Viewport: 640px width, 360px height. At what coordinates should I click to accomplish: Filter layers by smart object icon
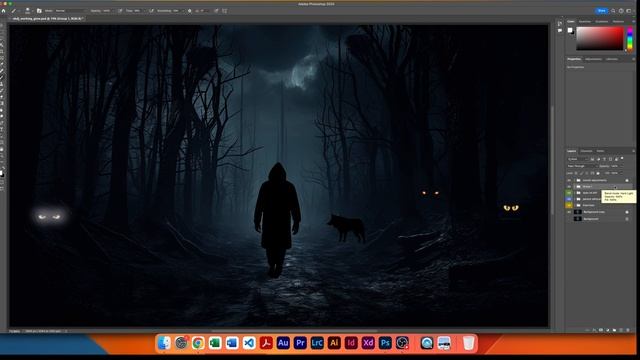pos(616,159)
